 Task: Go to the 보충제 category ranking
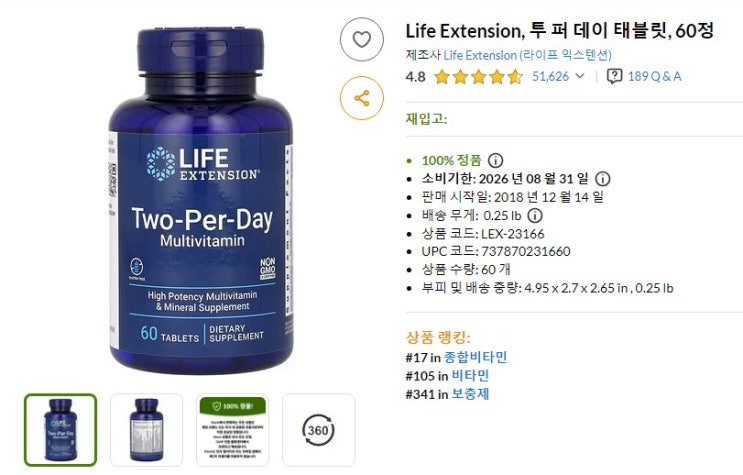470,394
